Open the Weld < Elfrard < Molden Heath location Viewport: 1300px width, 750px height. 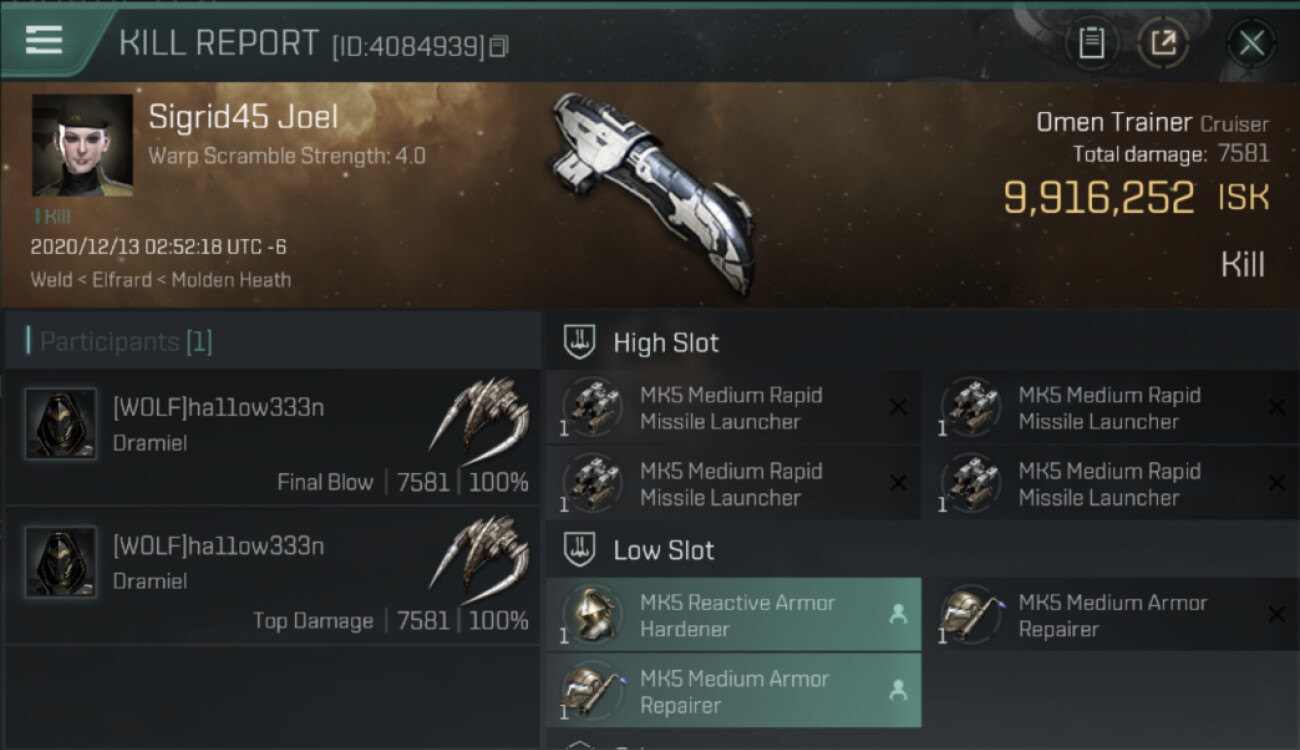pos(161,280)
